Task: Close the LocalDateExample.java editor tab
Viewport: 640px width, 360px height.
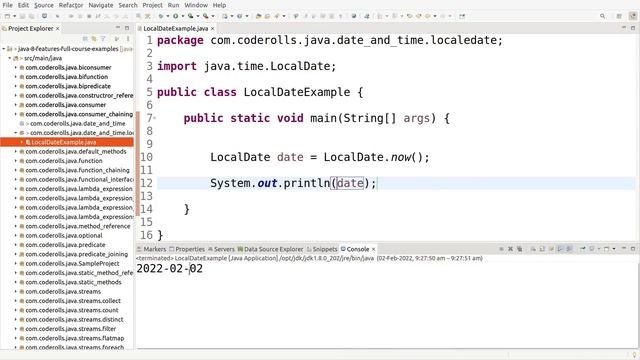Action: [213, 29]
